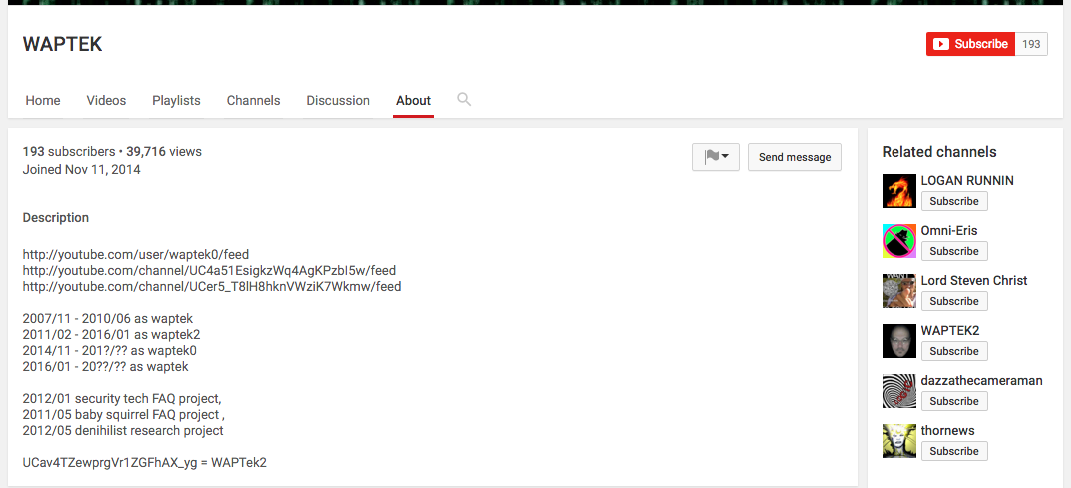The width and height of the screenshot is (1071, 488).
Task: Subscribe to thornews
Action: 954,451
